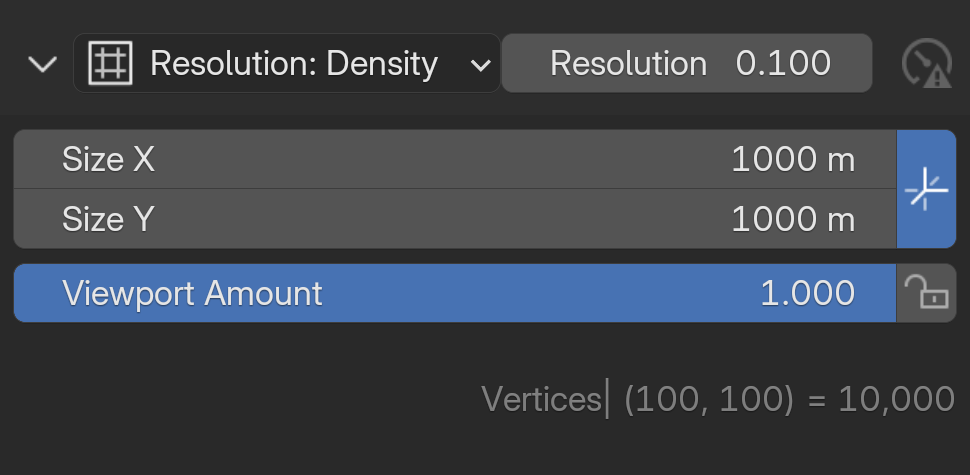
Task: Click the Resolution 0.100 field
Action: pos(686,64)
